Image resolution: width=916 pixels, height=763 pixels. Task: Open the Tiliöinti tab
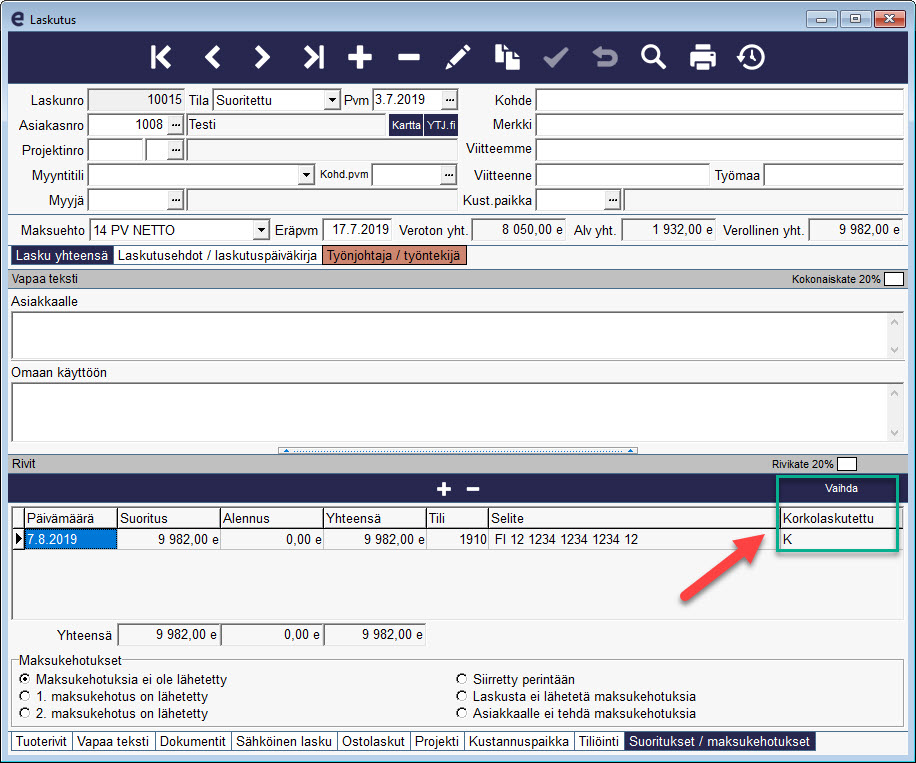[599, 741]
